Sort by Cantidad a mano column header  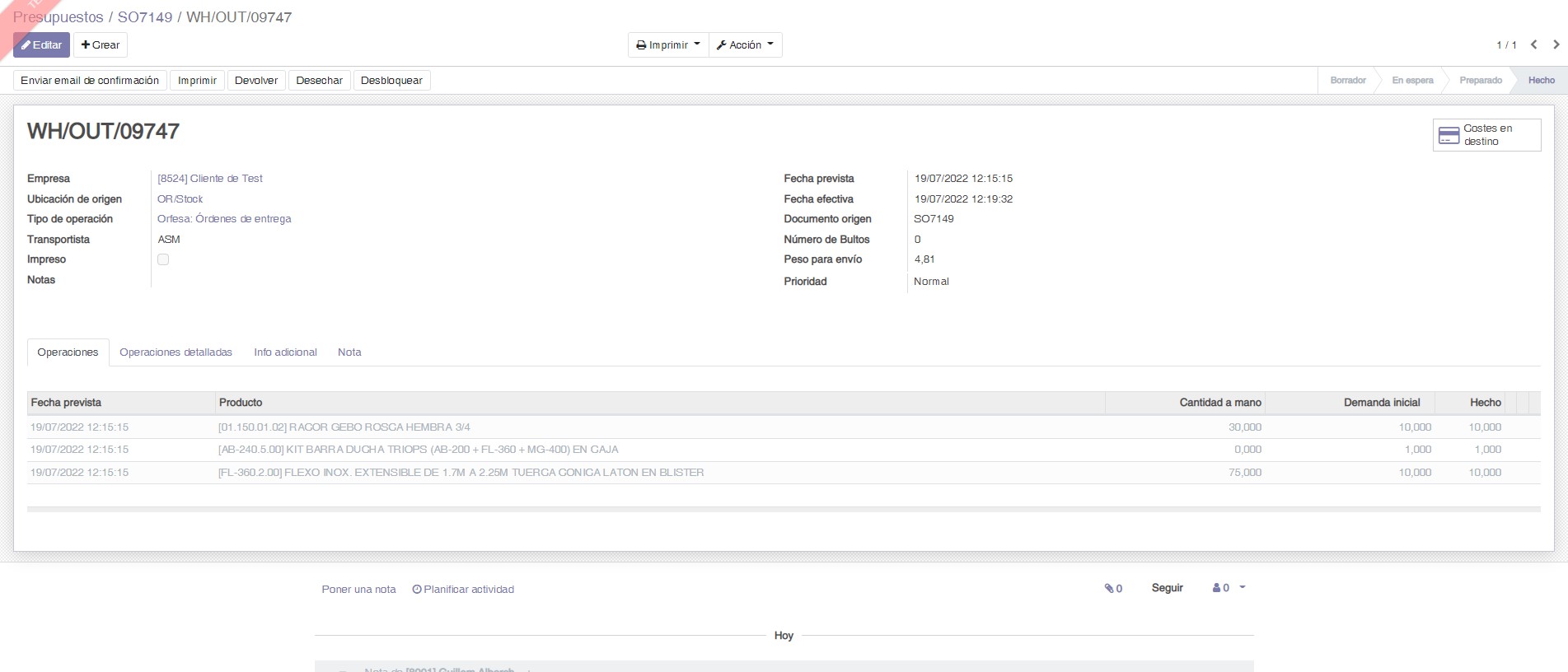[1219, 403]
